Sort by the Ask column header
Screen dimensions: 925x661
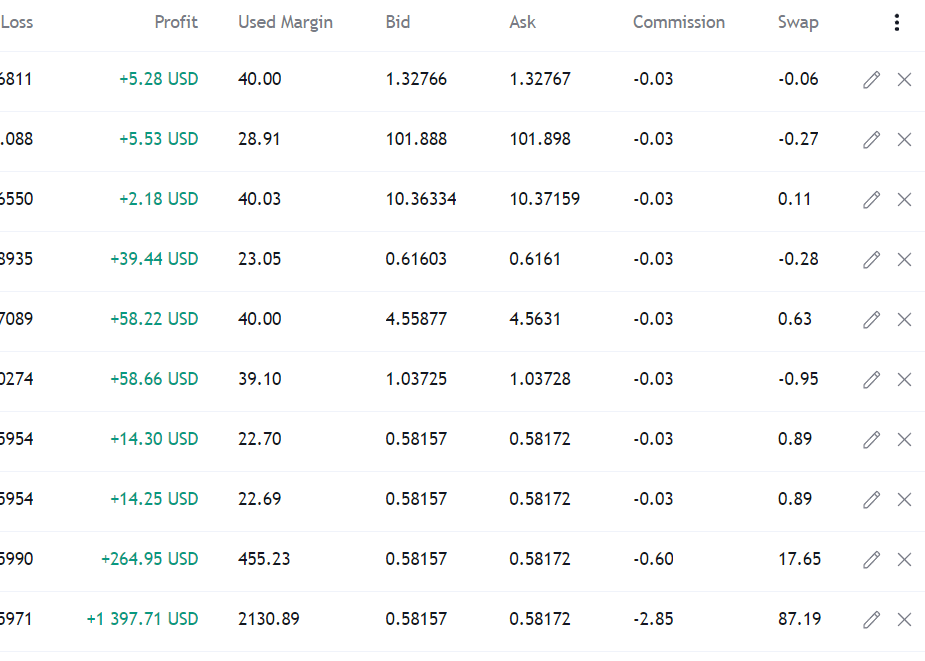[523, 22]
